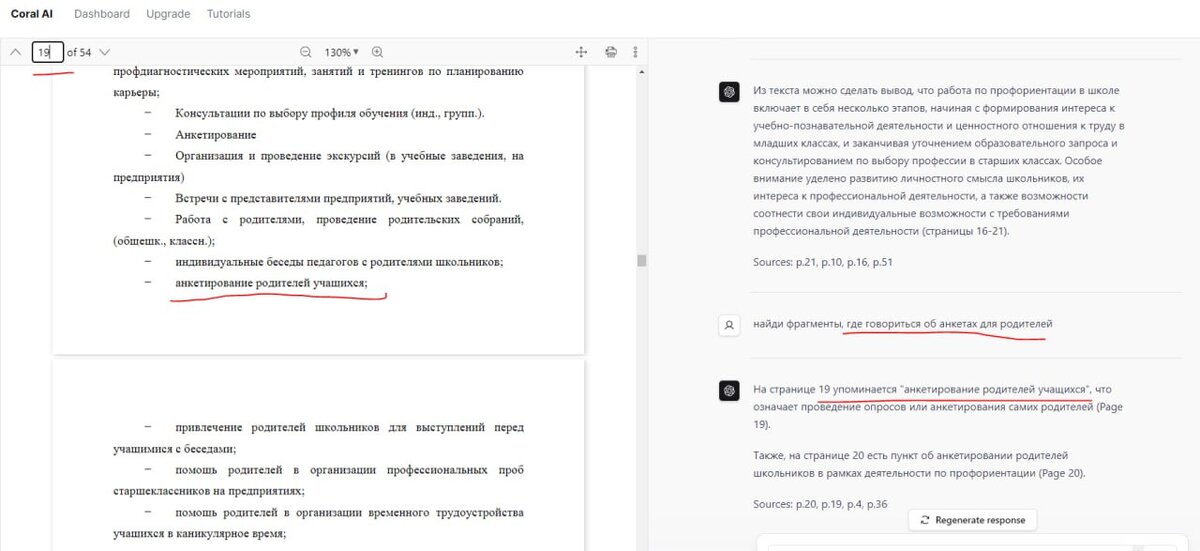Screen dimensions: 1200x551
Task: Click the AI avatar icon beside the first answer
Action: [729, 92]
